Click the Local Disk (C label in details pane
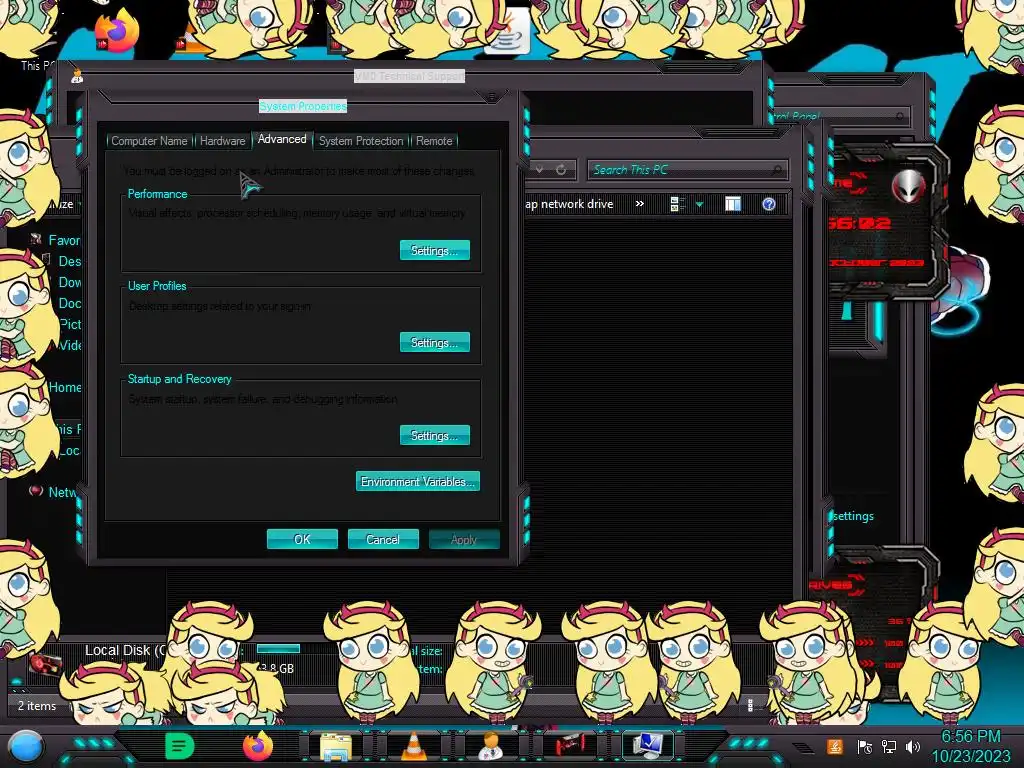This screenshot has width=1024, height=768. click(x=125, y=650)
